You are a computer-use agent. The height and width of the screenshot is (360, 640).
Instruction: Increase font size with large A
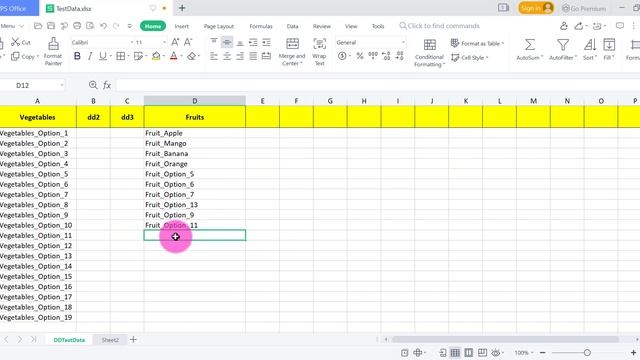point(175,42)
